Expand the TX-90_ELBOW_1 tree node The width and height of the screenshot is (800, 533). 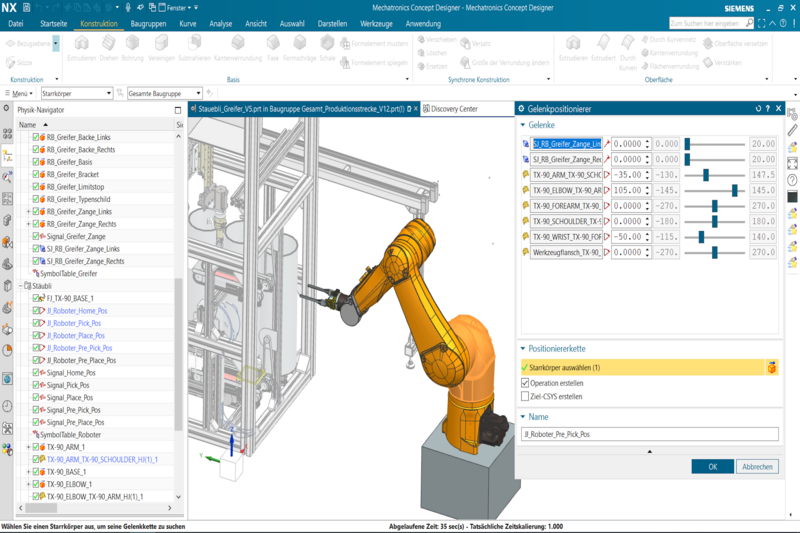point(29,484)
